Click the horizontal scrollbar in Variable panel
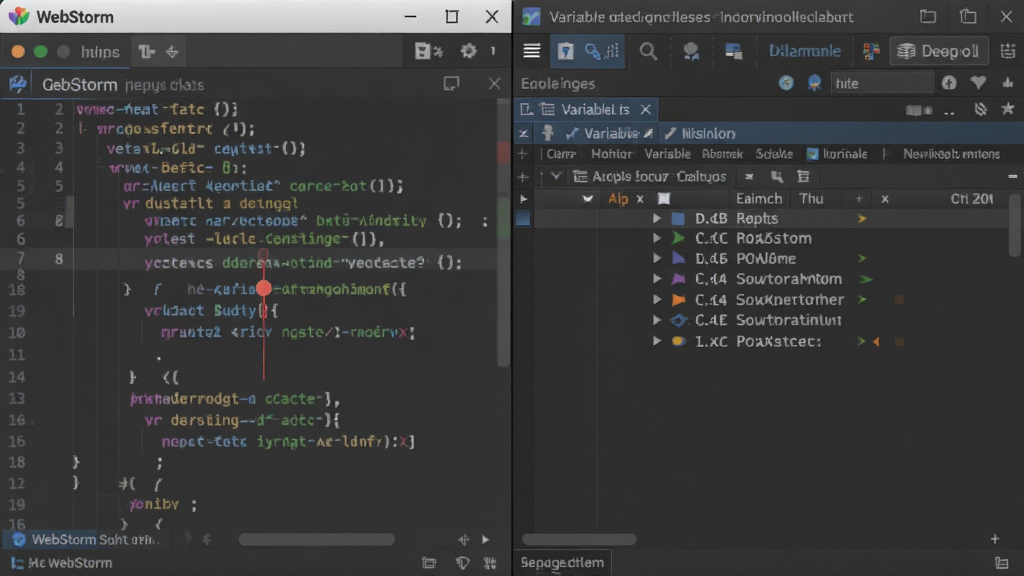The width and height of the screenshot is (1024, 576). coord(579,539)
